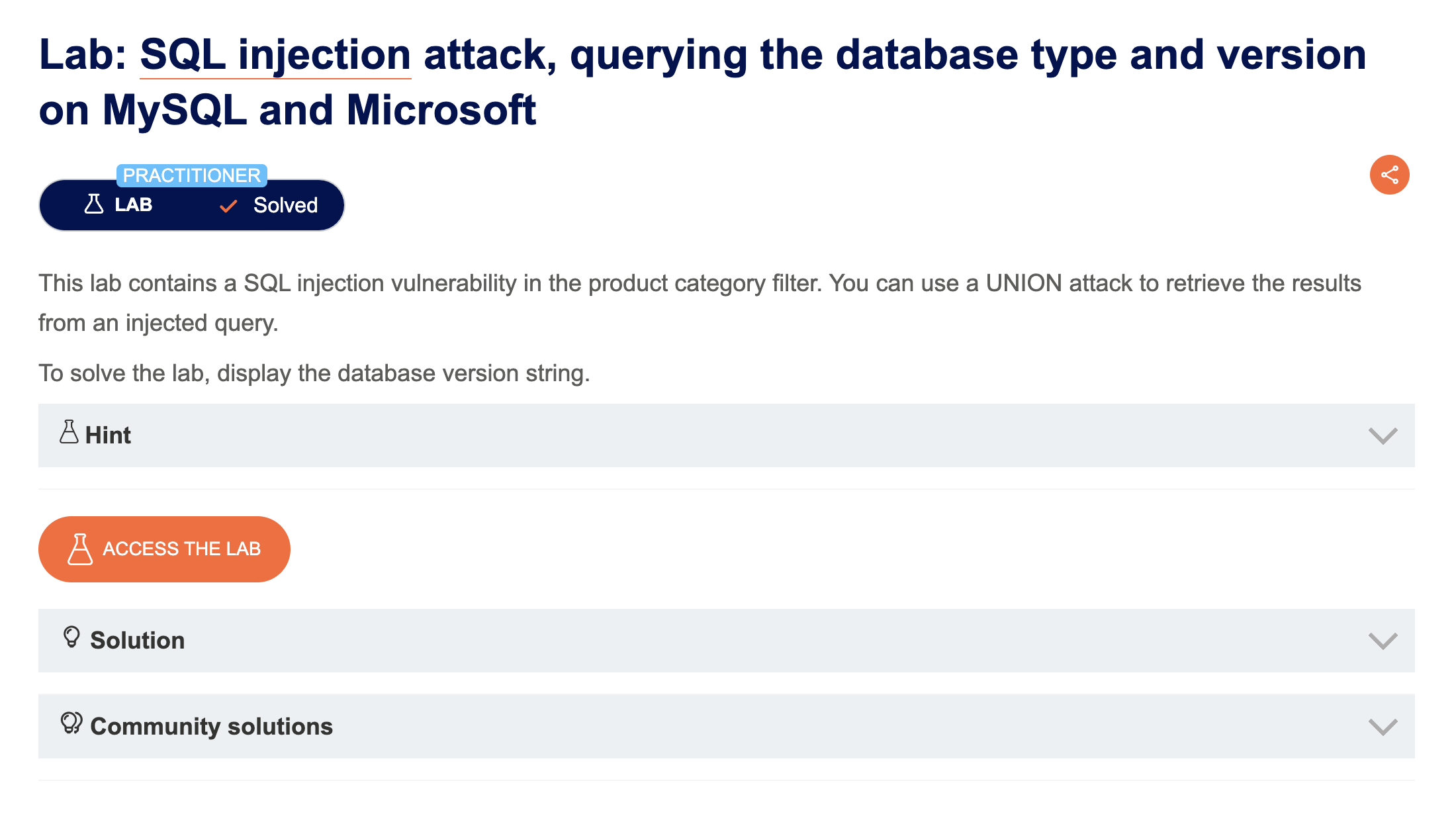Click the lab description paragraph
1456x818 pixels.
coord(700,303)
